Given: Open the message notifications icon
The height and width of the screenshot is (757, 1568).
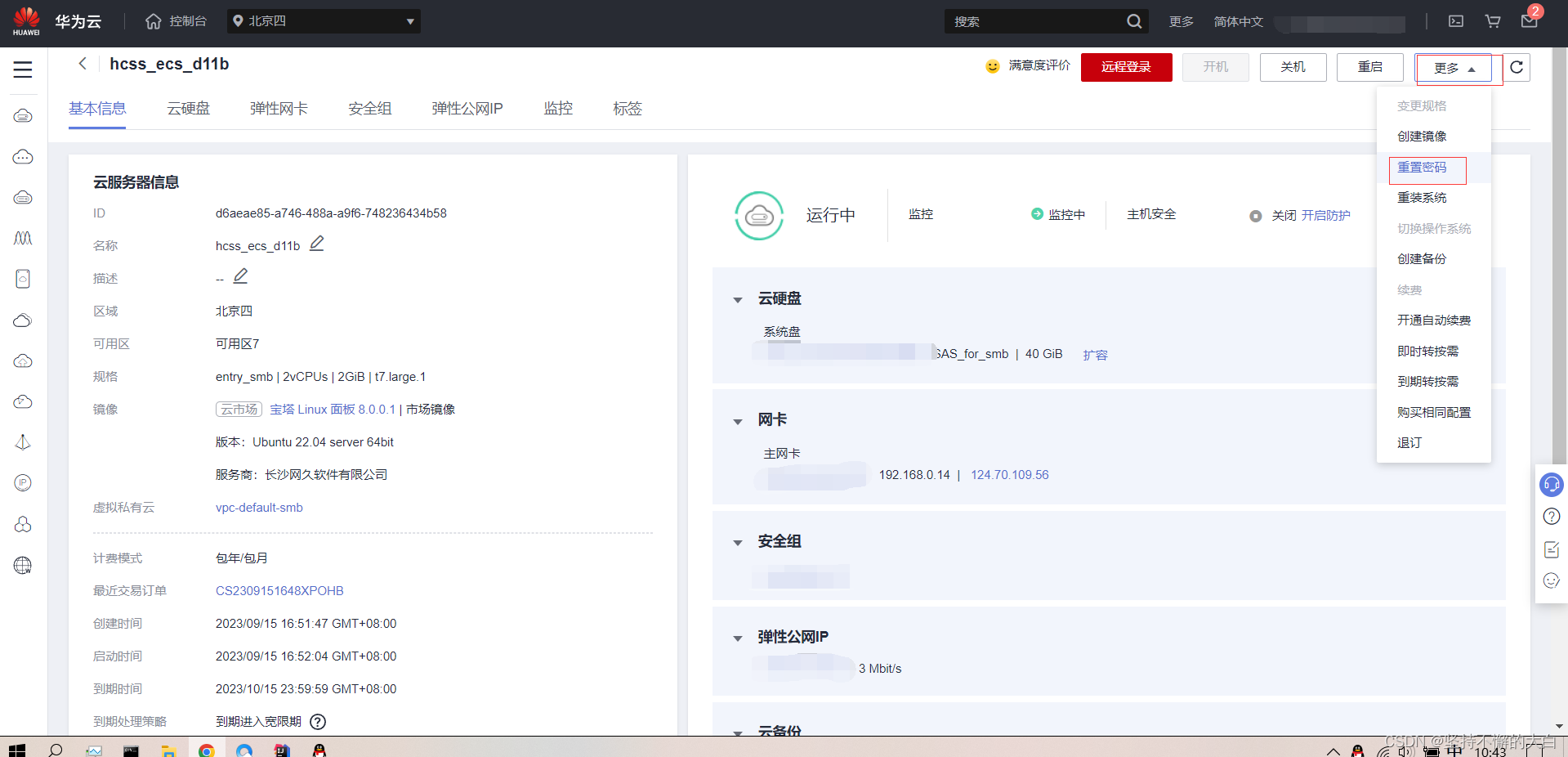Looking at the screenshot, I should (x=1530, y=21).
